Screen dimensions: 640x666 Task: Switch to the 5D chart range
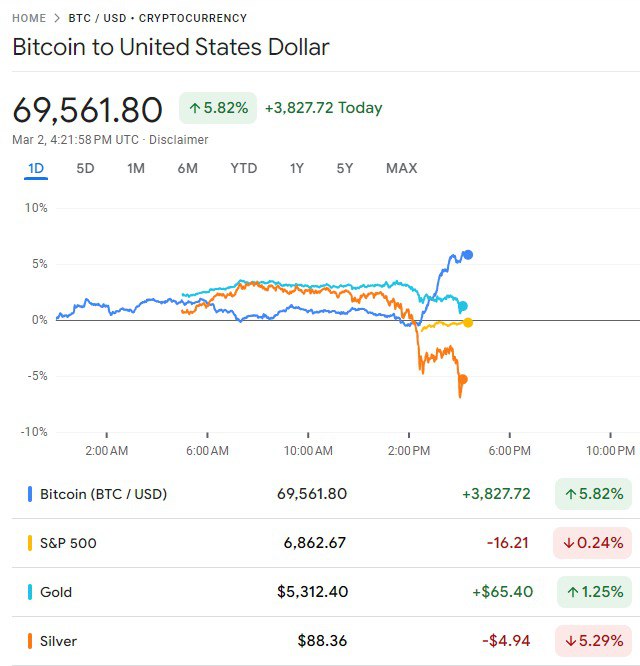pyautogui.click(x=85, y=168)
